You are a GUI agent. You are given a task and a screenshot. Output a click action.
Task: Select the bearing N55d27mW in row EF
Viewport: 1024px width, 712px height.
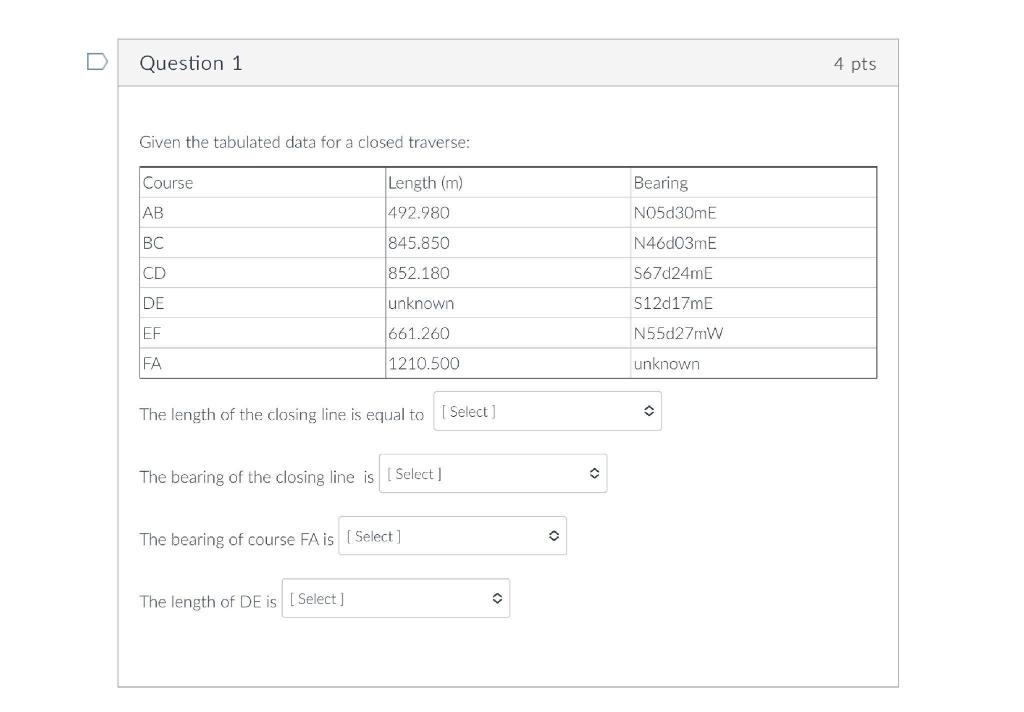(680, 333)
